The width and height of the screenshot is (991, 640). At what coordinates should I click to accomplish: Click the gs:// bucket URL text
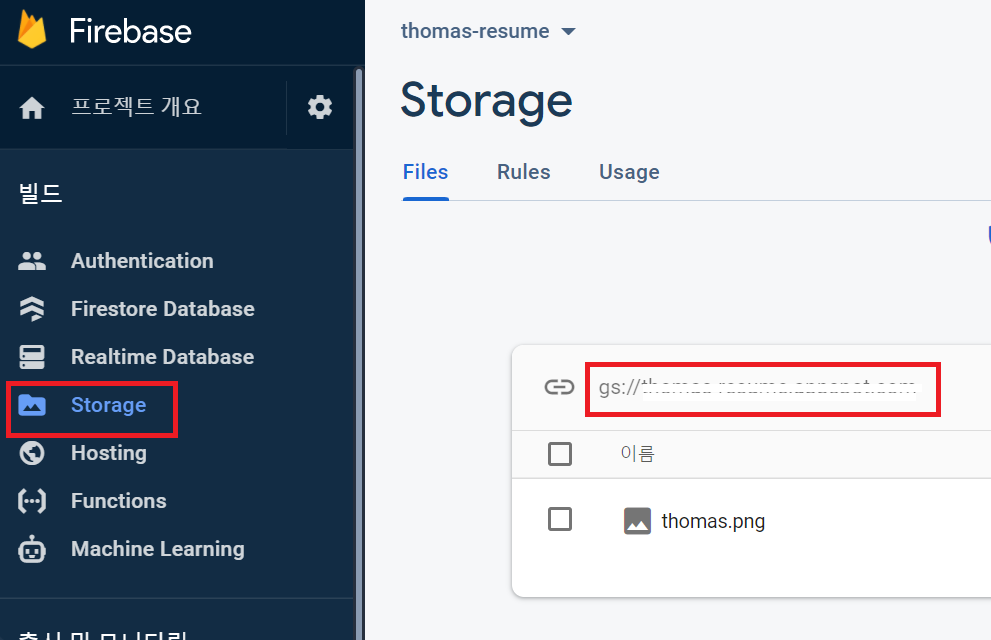tap(757, 387)
